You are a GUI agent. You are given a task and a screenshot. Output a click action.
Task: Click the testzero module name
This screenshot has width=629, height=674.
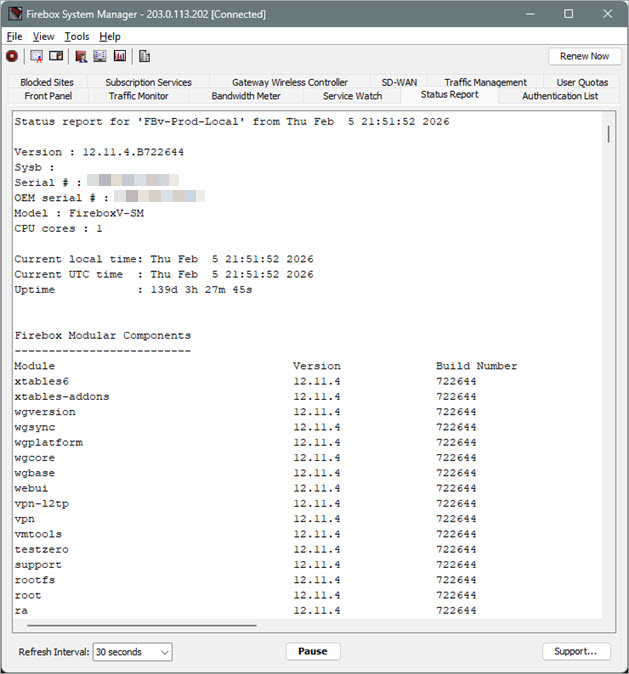(x=42, y=549)
